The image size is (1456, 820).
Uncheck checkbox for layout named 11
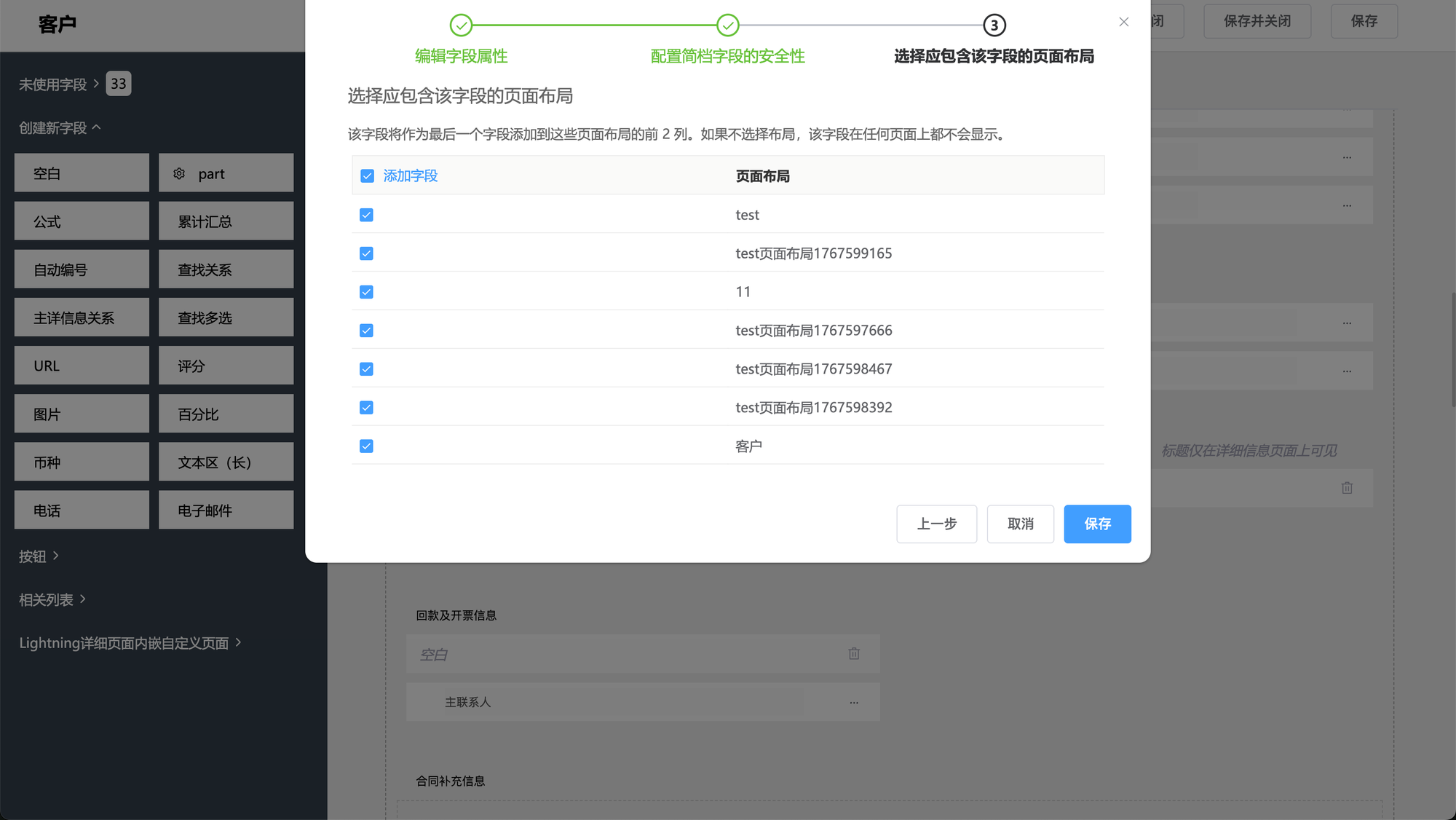click(x=366, y=292)
